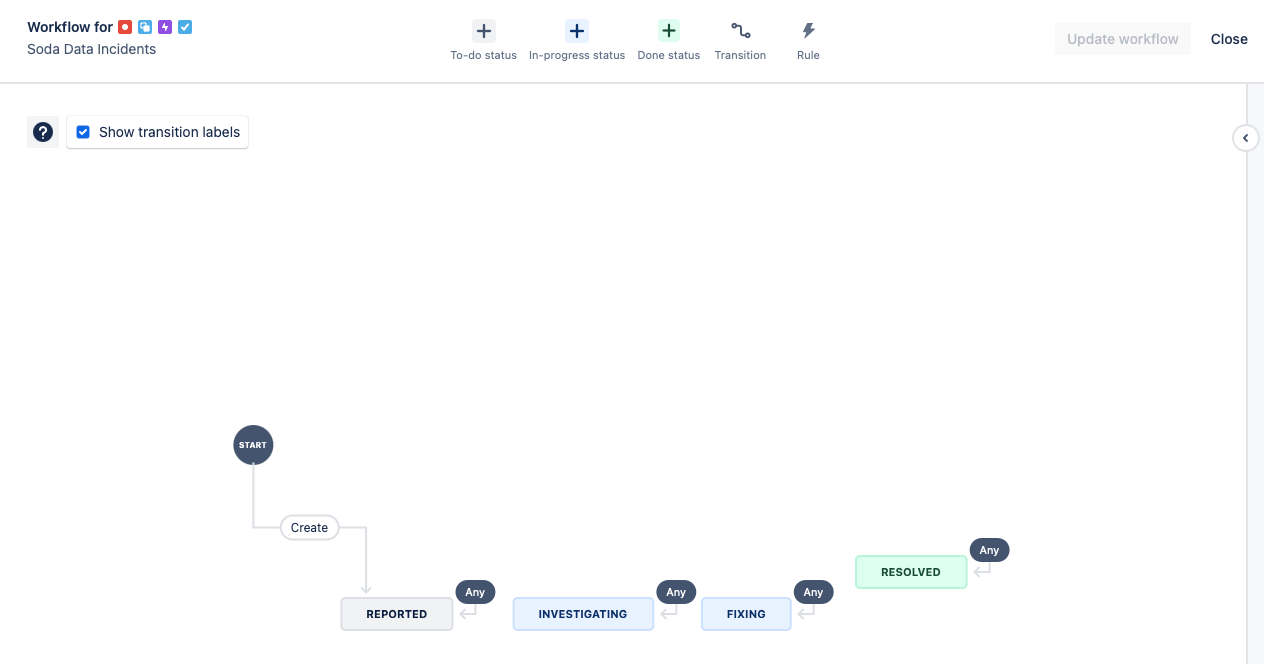Open the help question mark icon
1264x664 pixels.
coord(43,132)
